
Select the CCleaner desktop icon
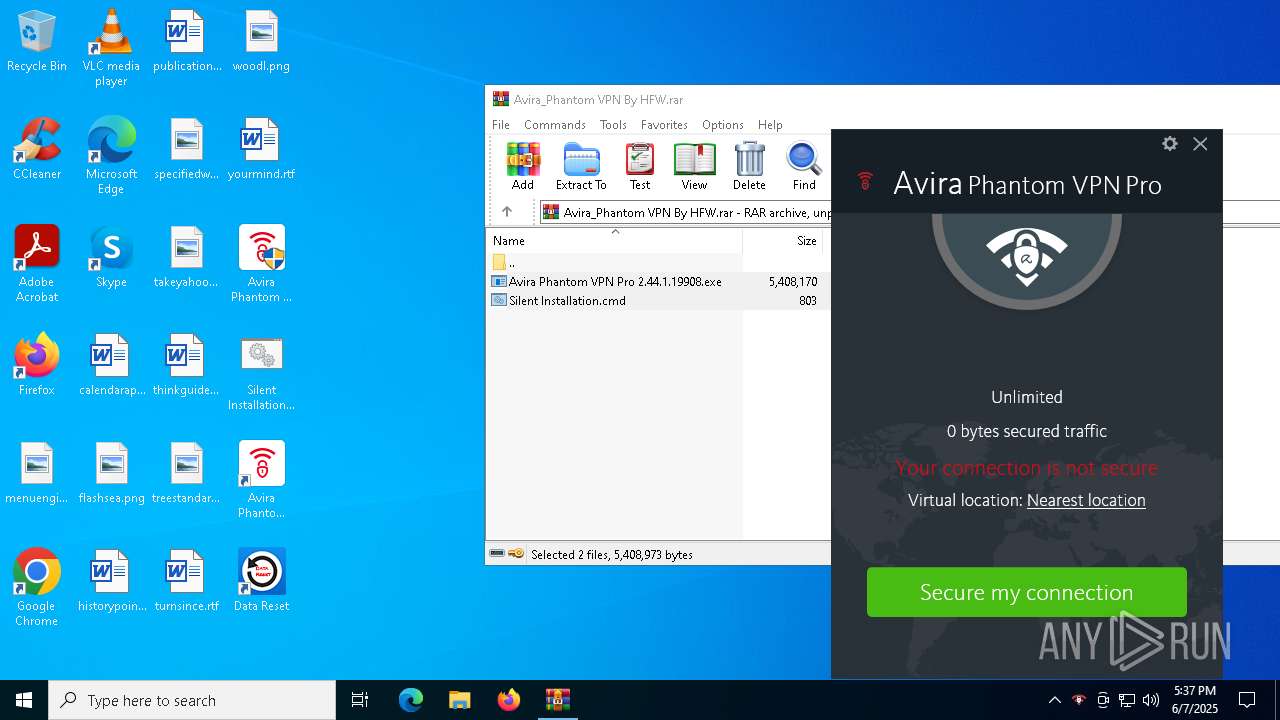37,150
